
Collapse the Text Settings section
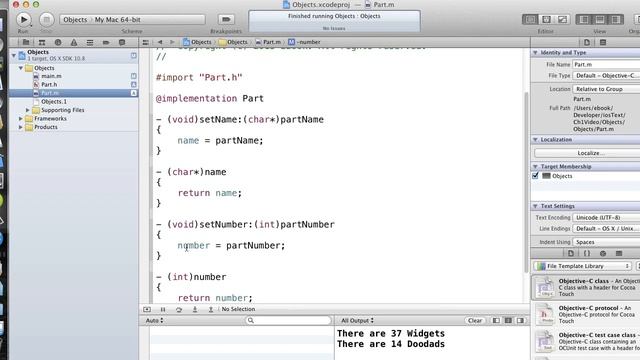pos(535,206)
